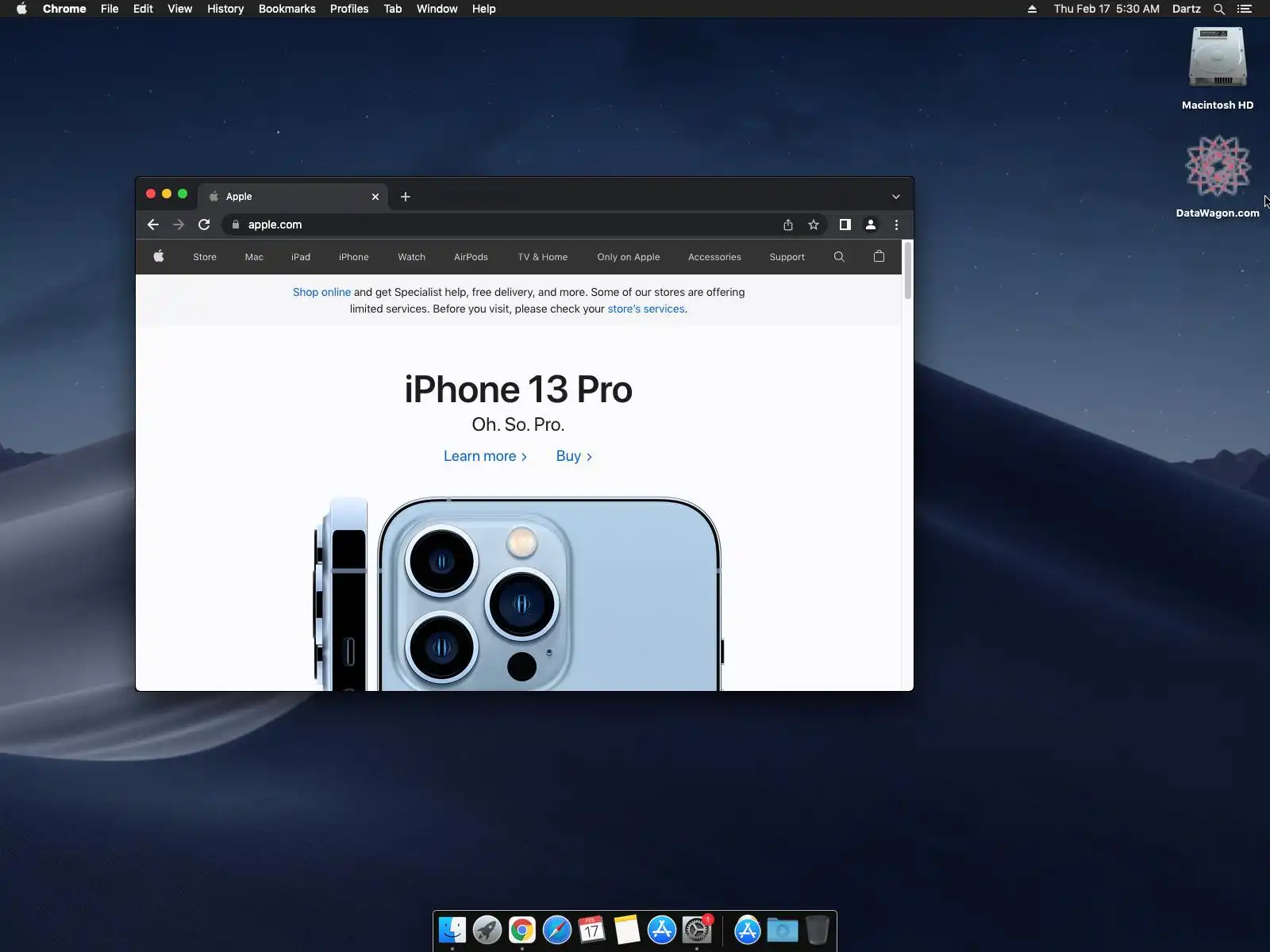Open the Window menu
This screenshot has height=952, width=1270.
[437, 9]
